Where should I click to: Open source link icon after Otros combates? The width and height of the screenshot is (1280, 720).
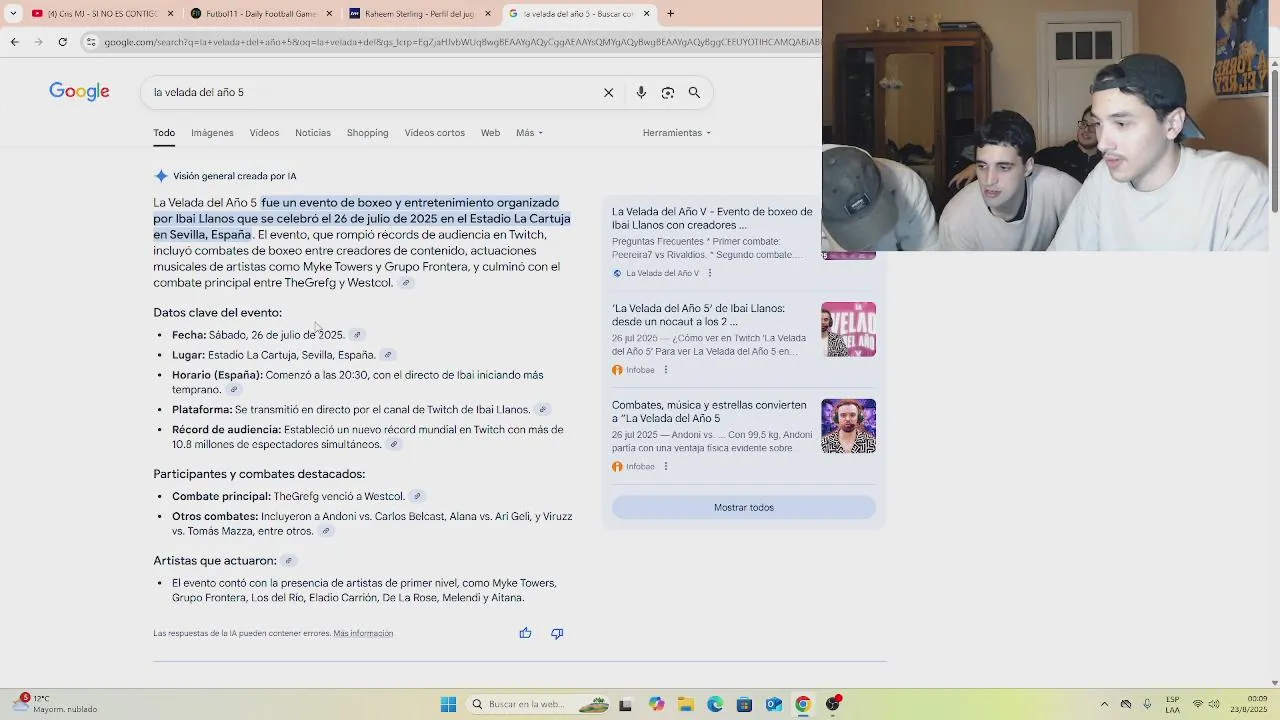point(326,532)
